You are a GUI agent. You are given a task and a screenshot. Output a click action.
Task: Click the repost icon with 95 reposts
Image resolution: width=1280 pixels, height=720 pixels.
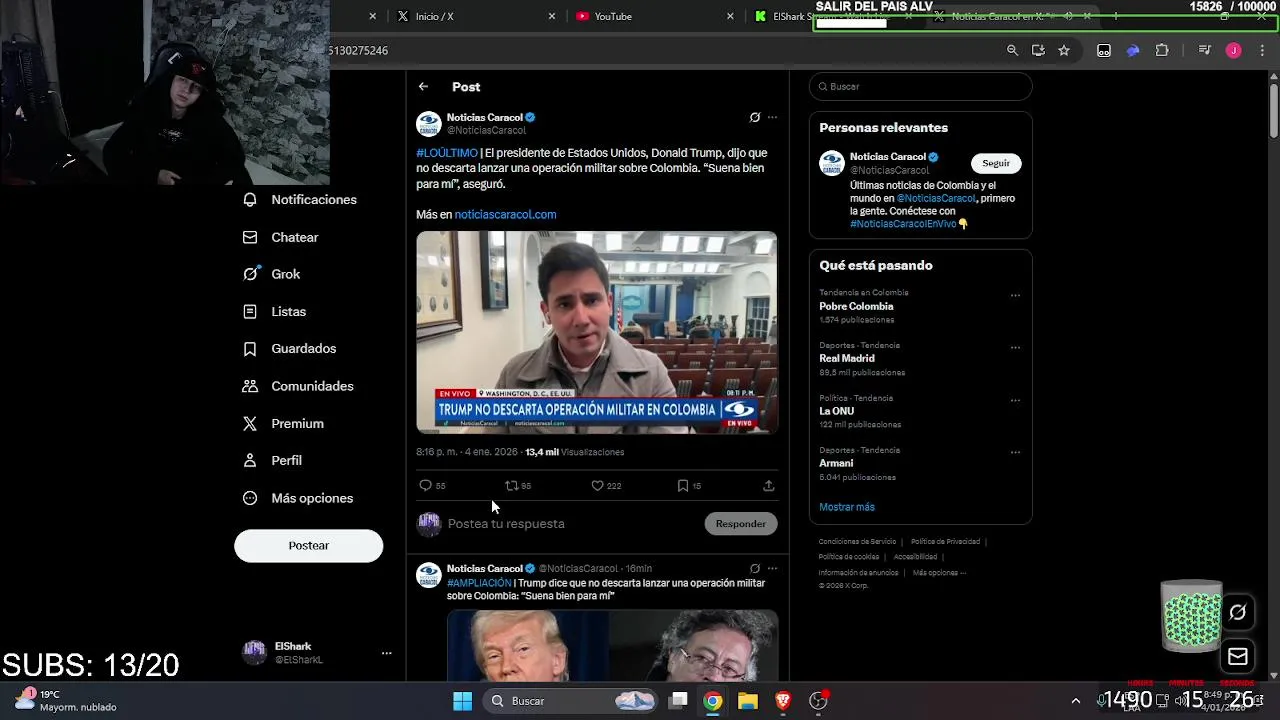coord(511,486)
